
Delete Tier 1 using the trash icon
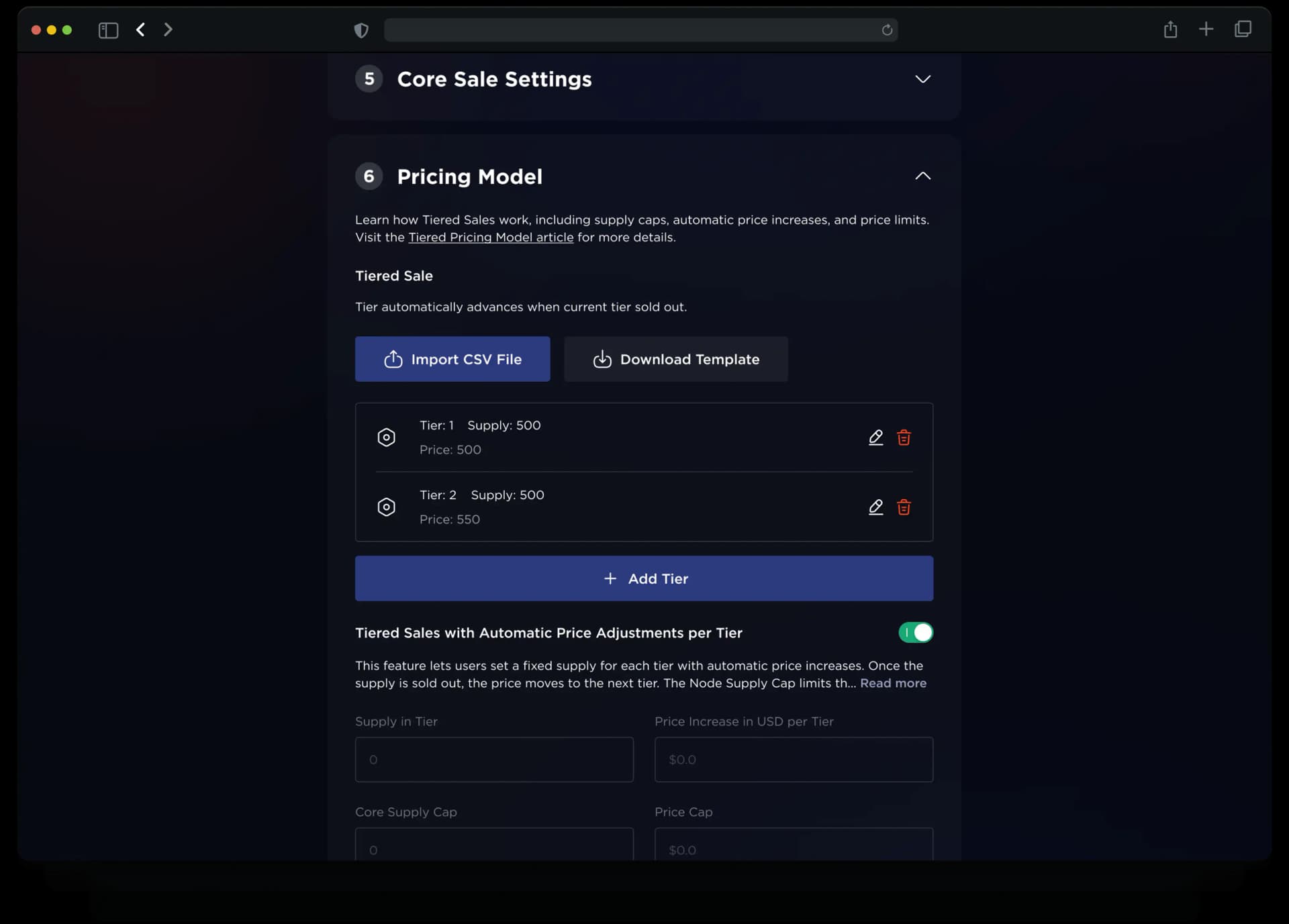point(904,437)
